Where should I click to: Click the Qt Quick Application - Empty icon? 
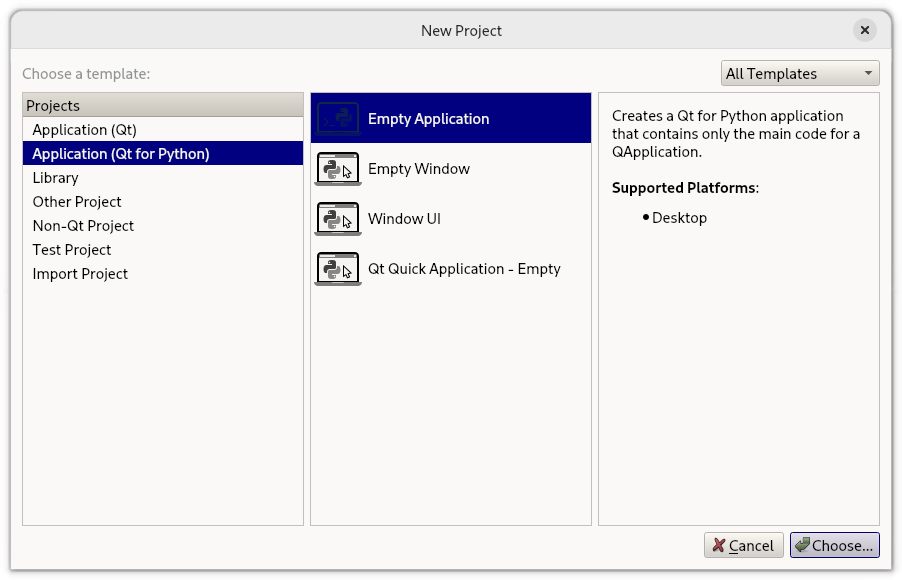(x=338, y=268)
